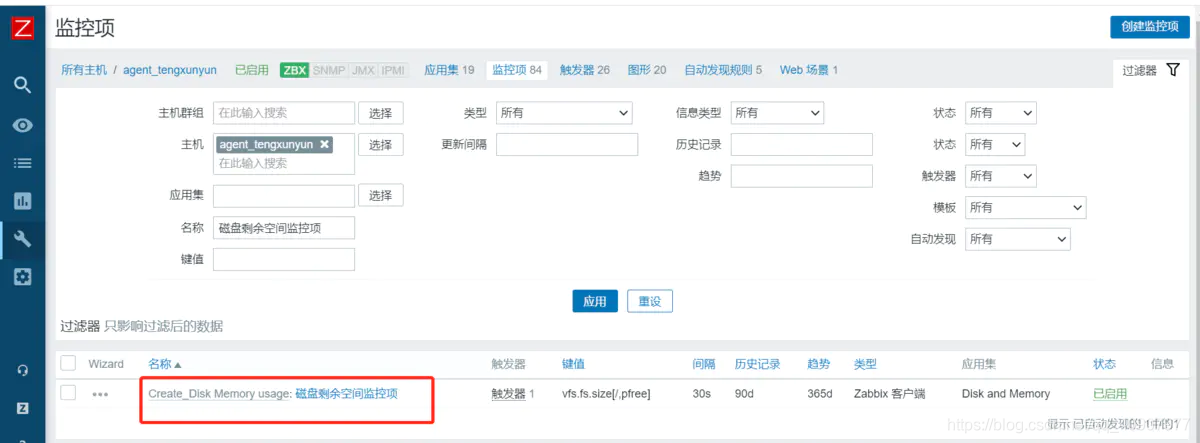Click the 名称 input containing 磁盘剩余空间监控项
Image resolution: width=1200 pixels, height=443 pixels.
pos(284,228)
